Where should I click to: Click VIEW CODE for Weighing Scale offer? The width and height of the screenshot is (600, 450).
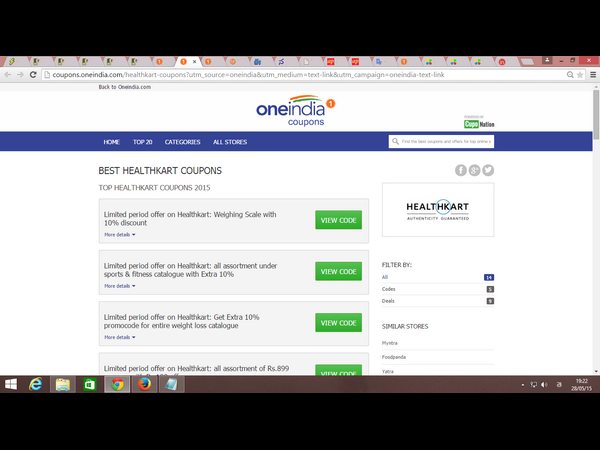[338, 220]
